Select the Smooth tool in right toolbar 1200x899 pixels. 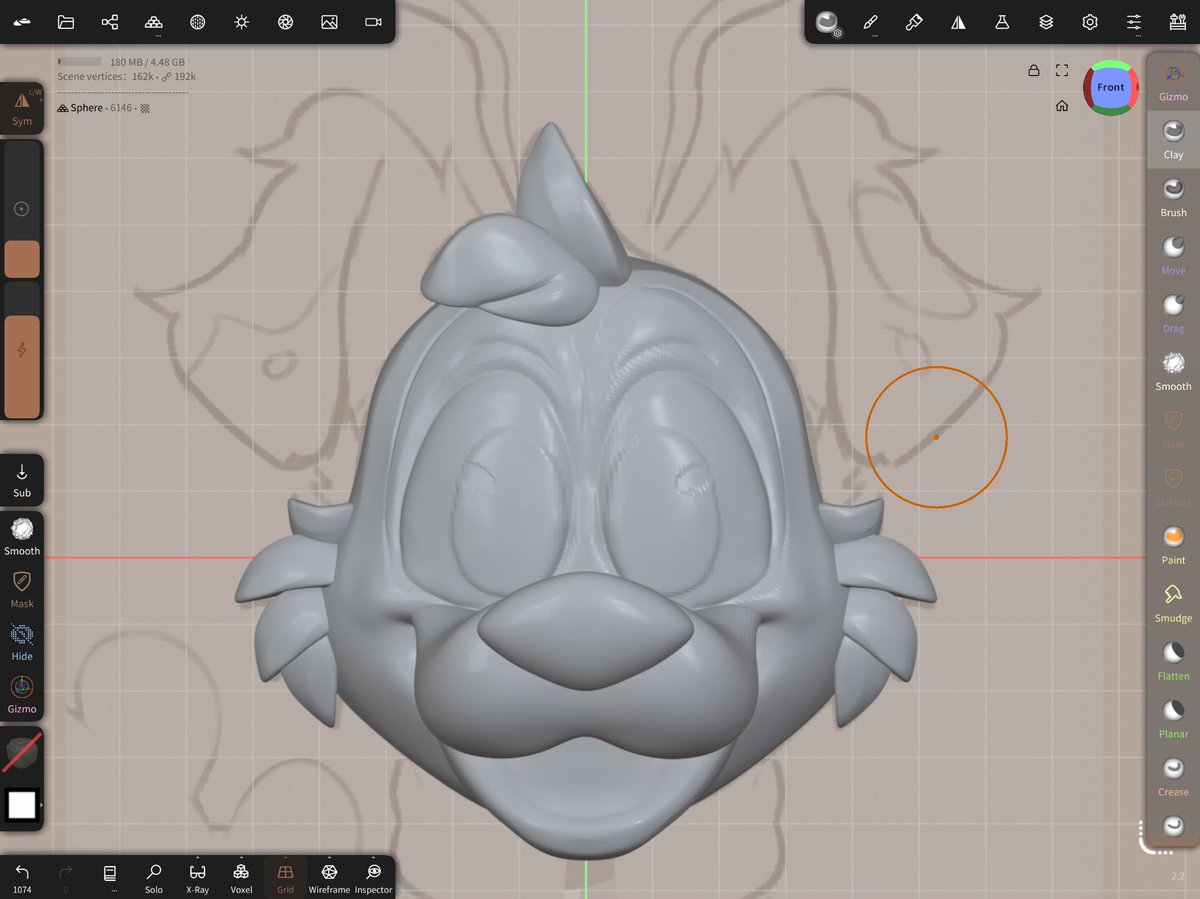pos(1173,370)
